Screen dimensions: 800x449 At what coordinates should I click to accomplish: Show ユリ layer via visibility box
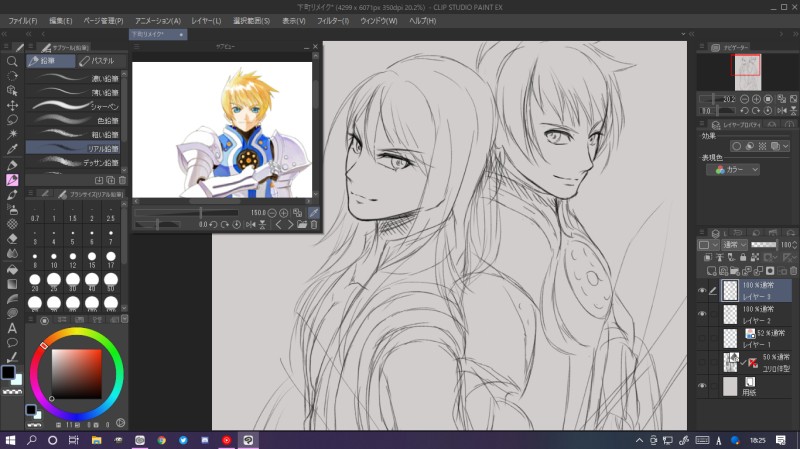[702, 362]
